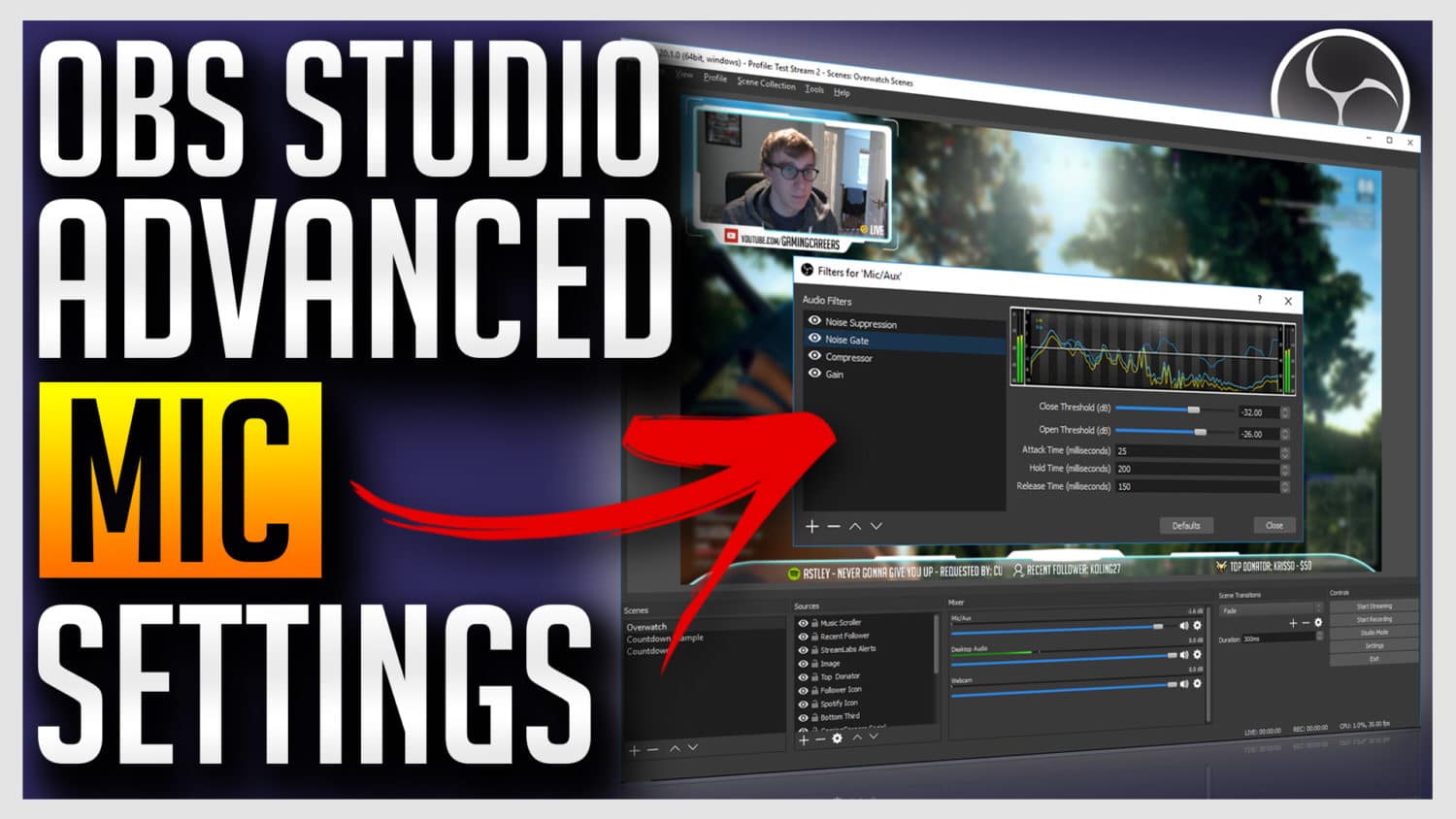Image resolution: width=1456 pixels, height=819 pixels.
Task: Toggle visibility of Top Donator source
Action: tap(803, 677)
